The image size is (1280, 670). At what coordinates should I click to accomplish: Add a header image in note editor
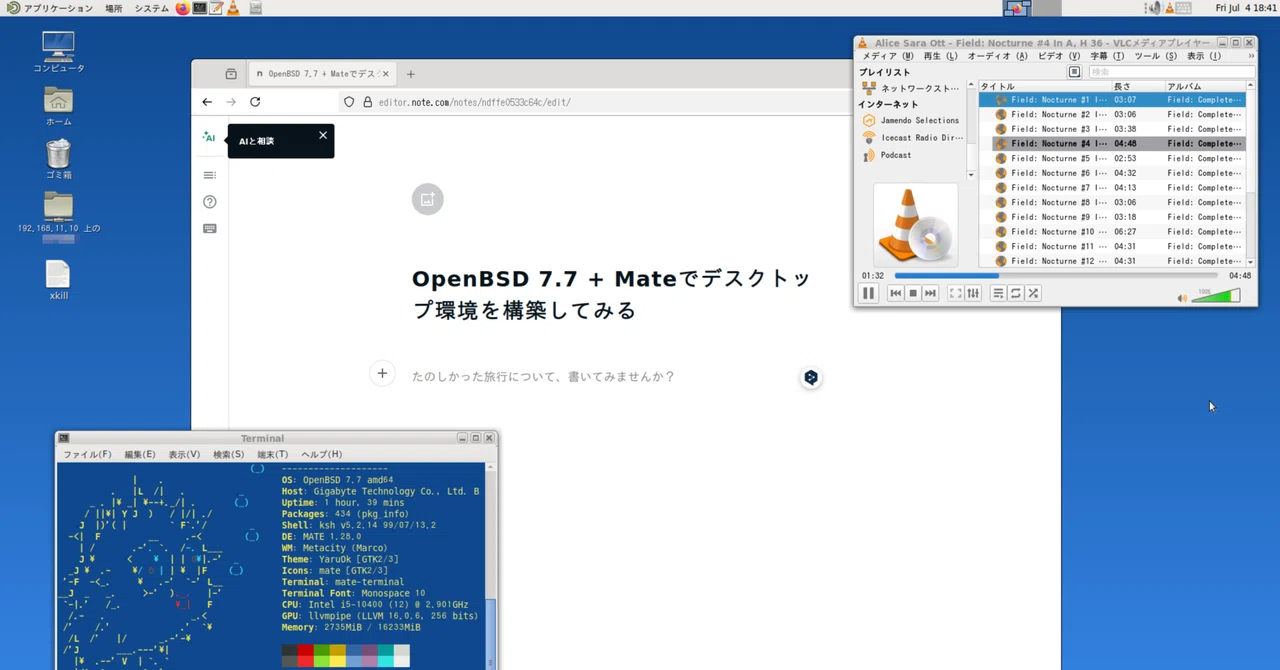click(x=427, y=199)
